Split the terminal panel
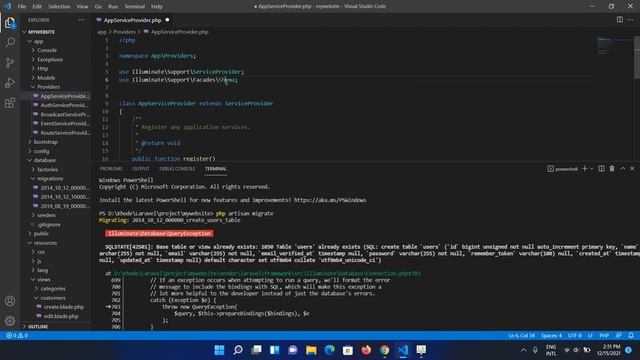The height and width of the screenshot is (360, 640). [x=601, y=169]
